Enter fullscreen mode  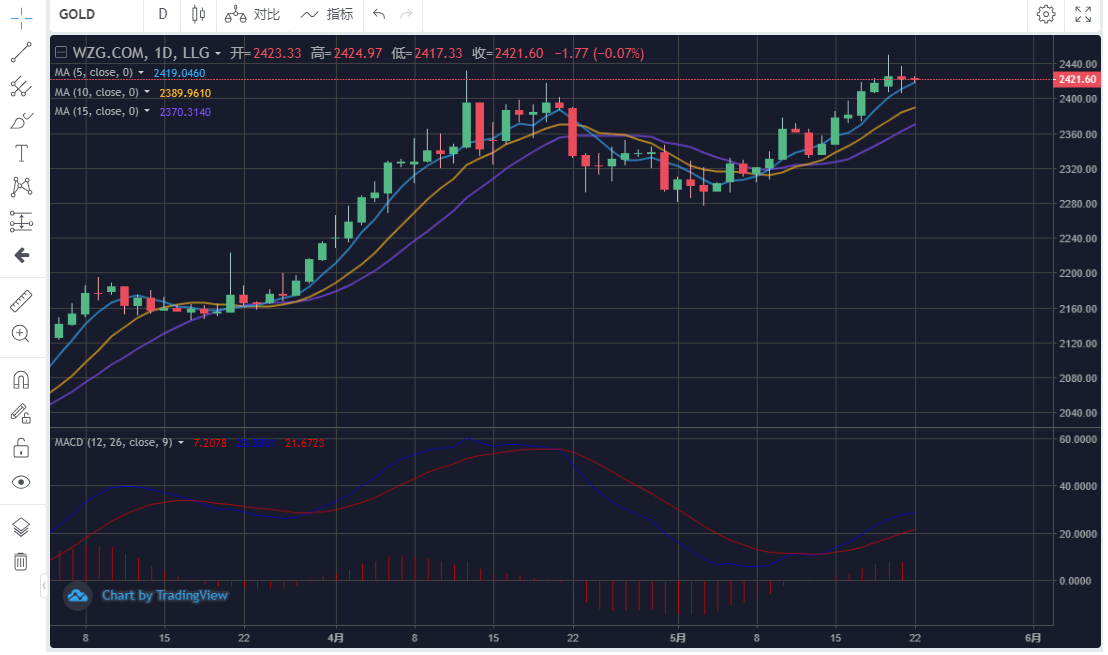pyautogui.click(x=1083, y=14)
